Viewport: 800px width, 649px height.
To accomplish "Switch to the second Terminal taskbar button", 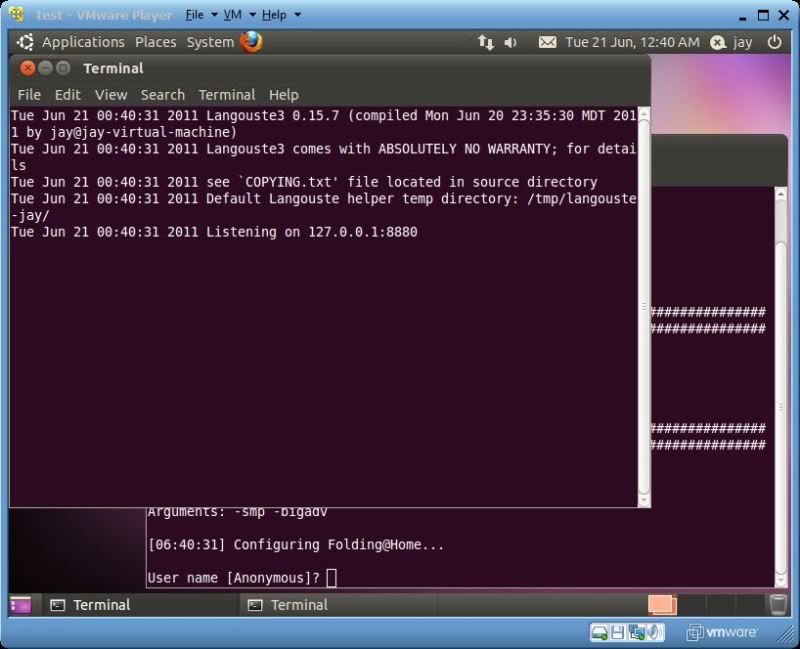I will 338,605.
